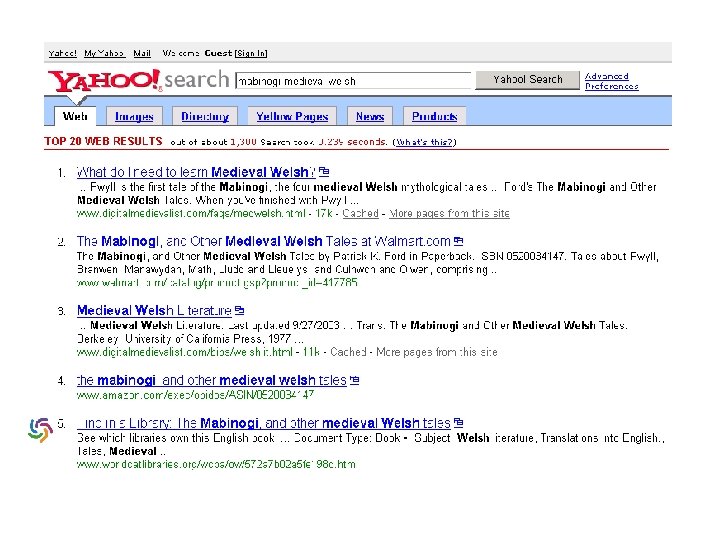Open 'The Mabinogi, and Other Medieval Welsh Tales at Walmart.com'
Viewport: 720px width, 540px height.
[x=264, y=241]
